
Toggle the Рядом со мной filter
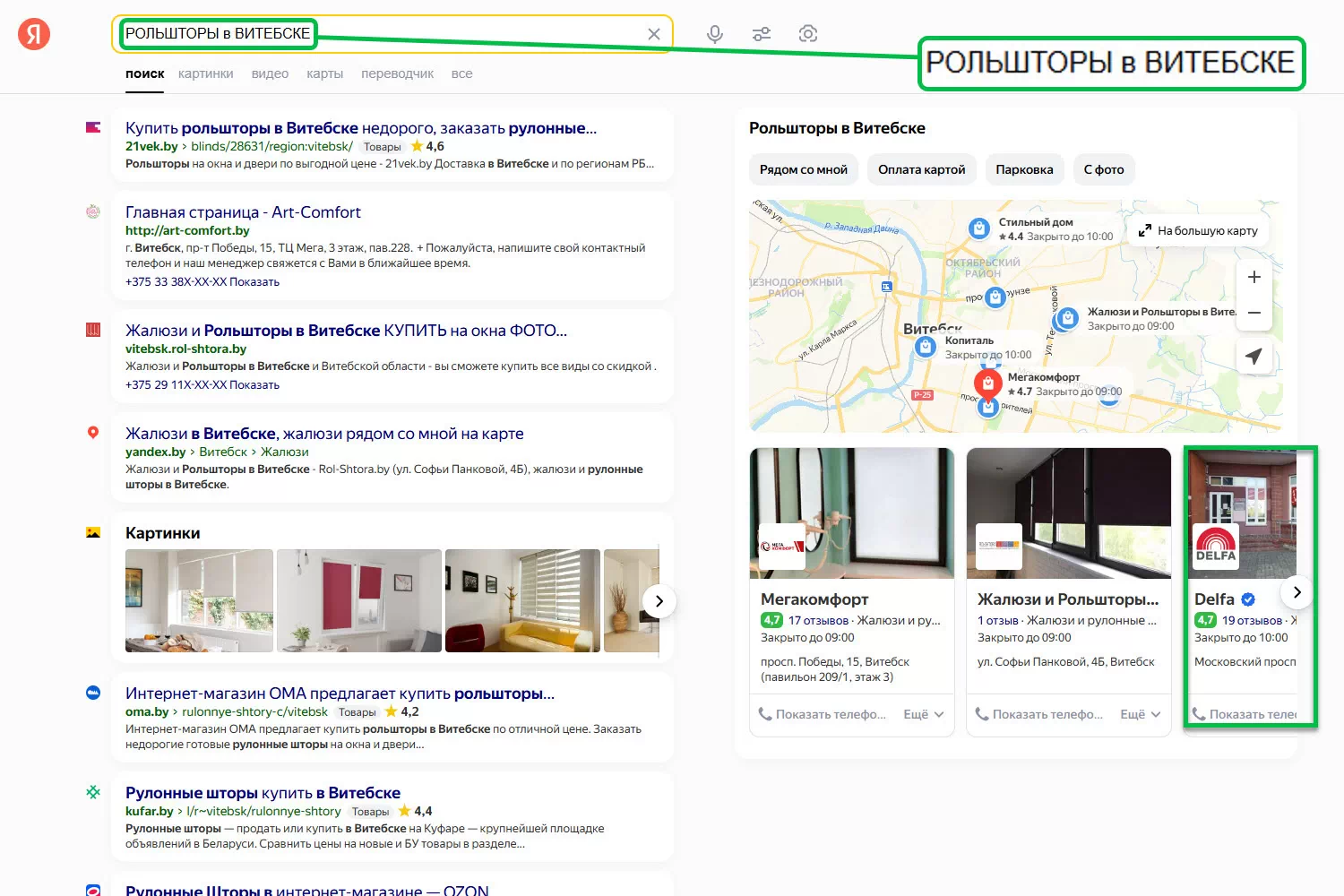point(803,169)
